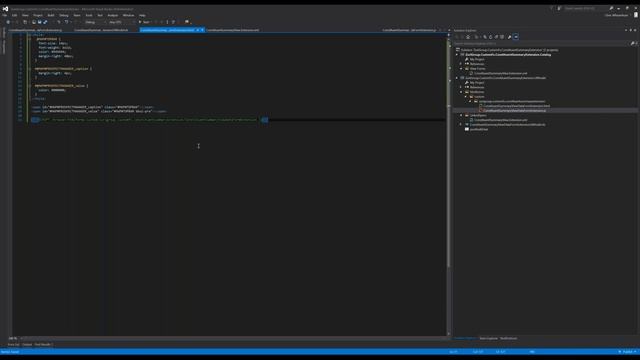
Task: Collapse the second project node
Action: coord(457,78)
